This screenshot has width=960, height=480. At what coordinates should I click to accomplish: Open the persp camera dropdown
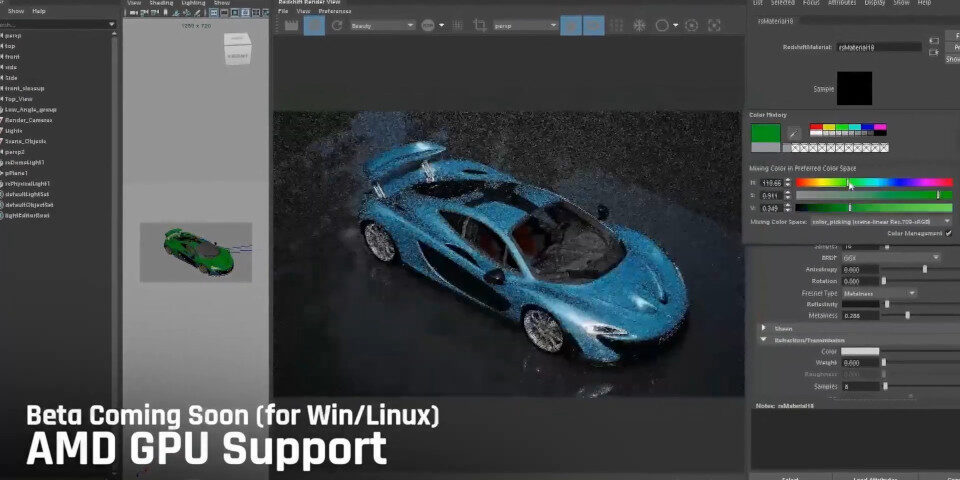click(525, 25)
